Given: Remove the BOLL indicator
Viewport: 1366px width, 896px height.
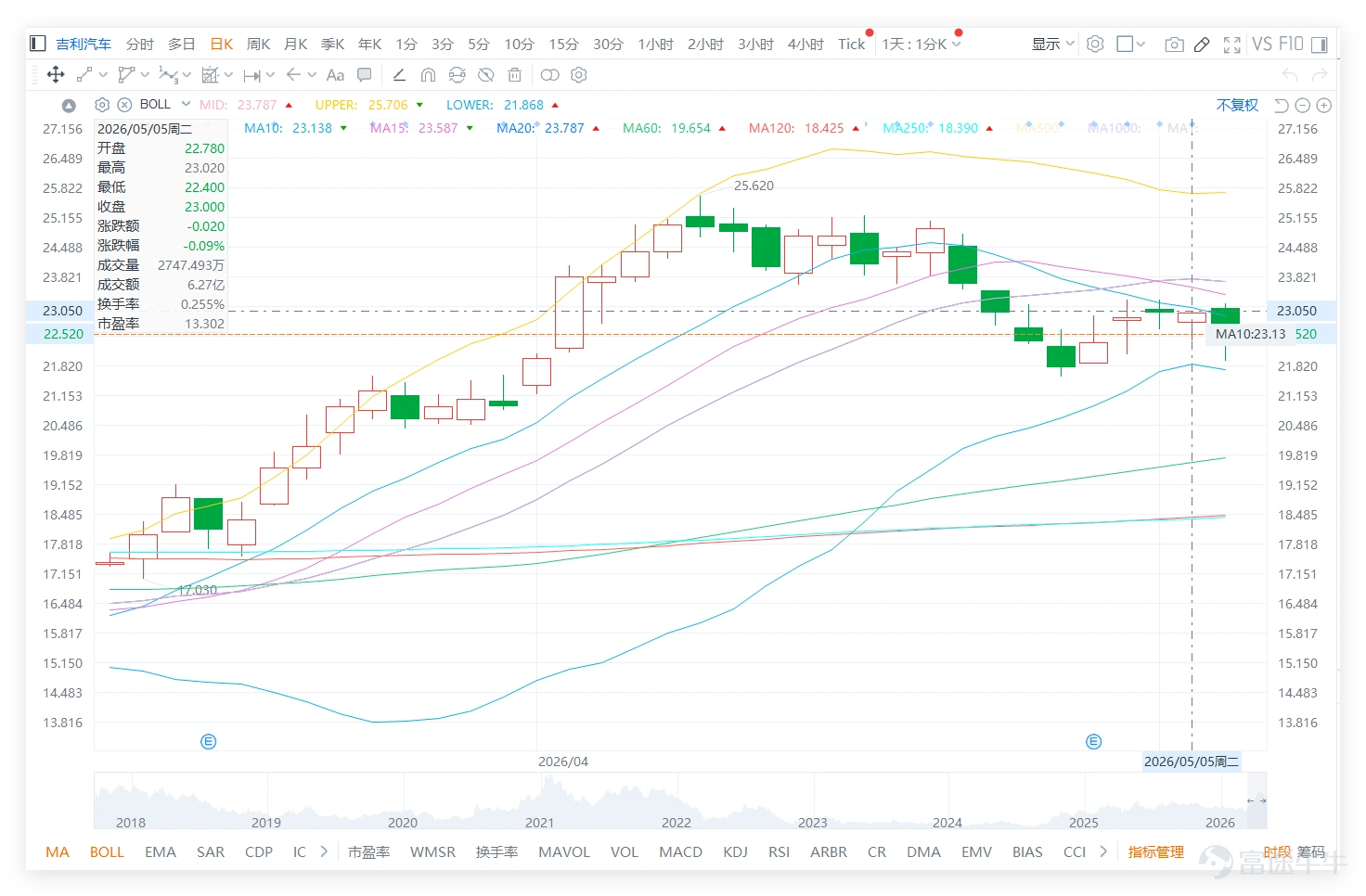Looking at the screenshot, I should [124, 105].
